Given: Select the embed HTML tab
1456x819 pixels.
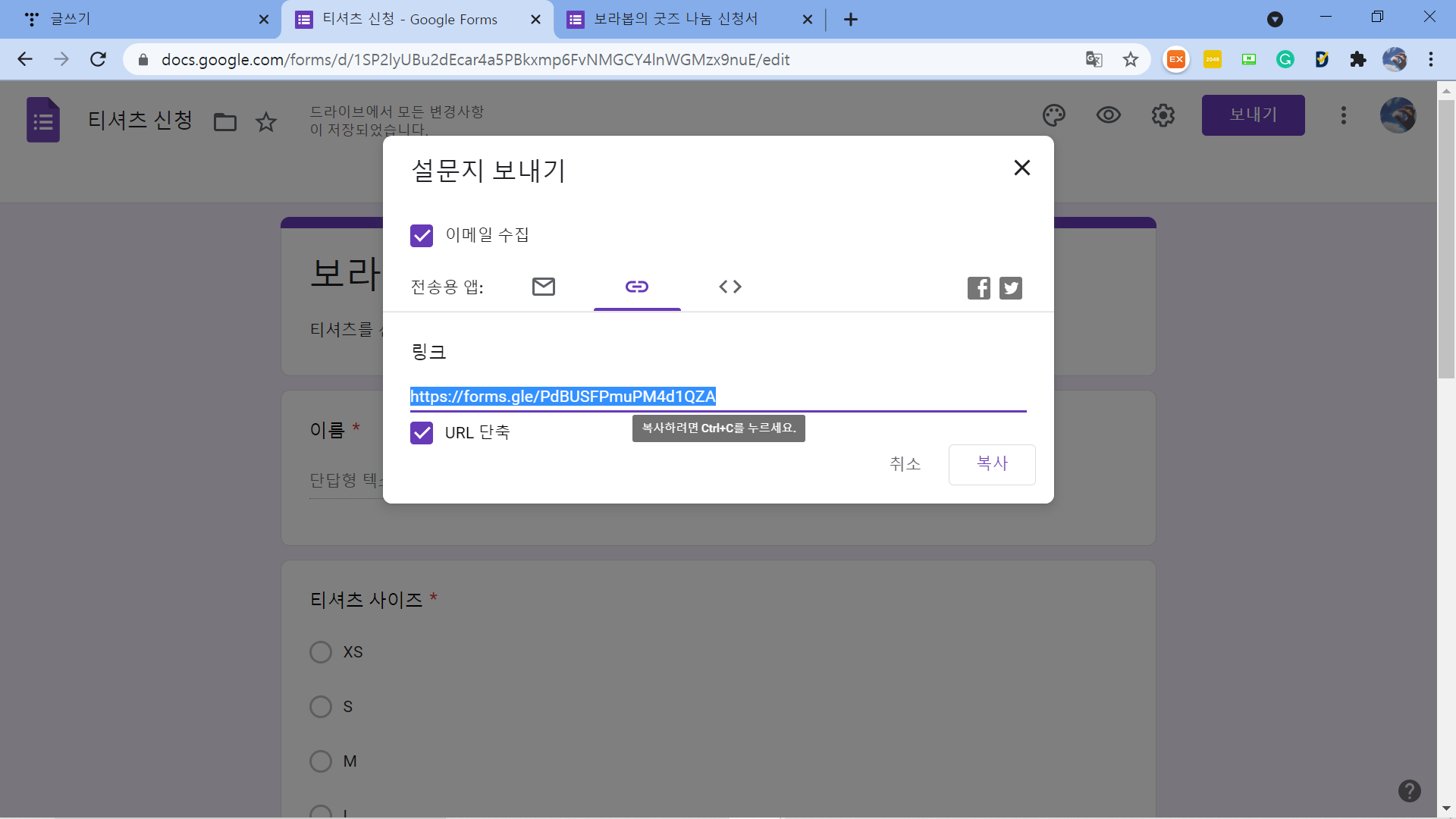Looking at the screenshot, I should pyautogui.click(x=730, y=287).
